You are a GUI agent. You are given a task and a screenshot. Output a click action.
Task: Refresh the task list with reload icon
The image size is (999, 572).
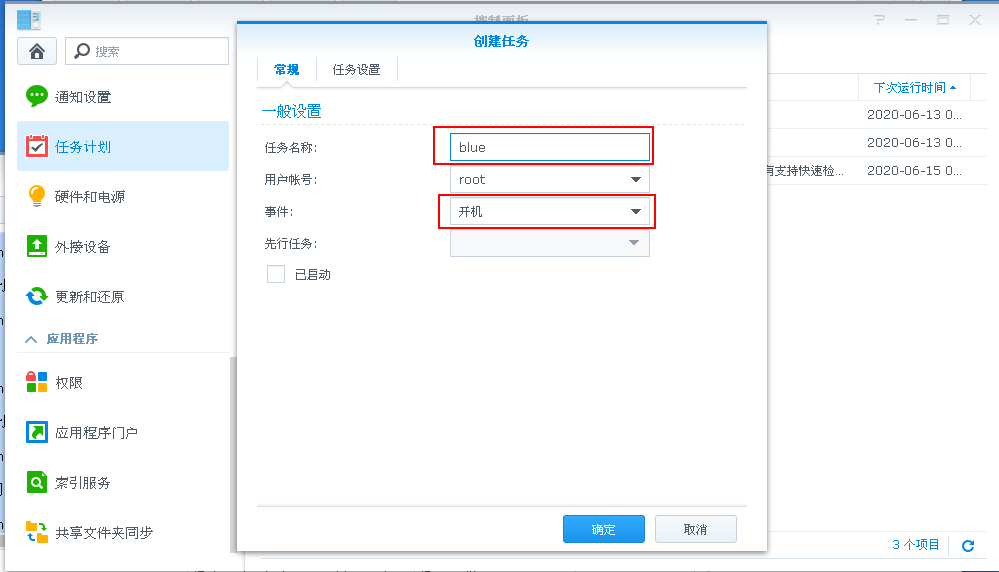pyautogui.click(x=968, y=545)
